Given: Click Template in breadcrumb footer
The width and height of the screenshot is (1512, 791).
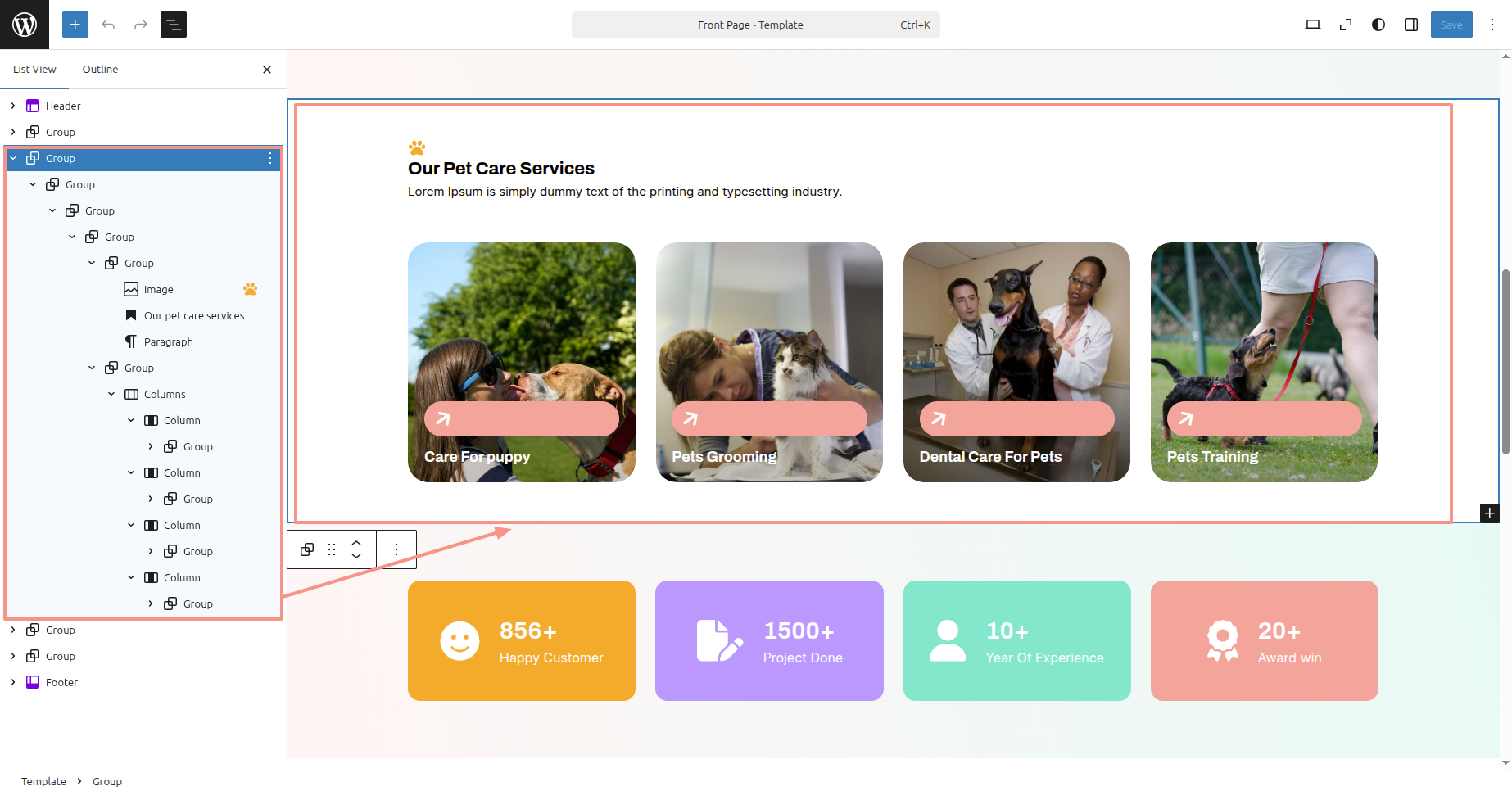Looking at the screenshot, I should [43, 781].
